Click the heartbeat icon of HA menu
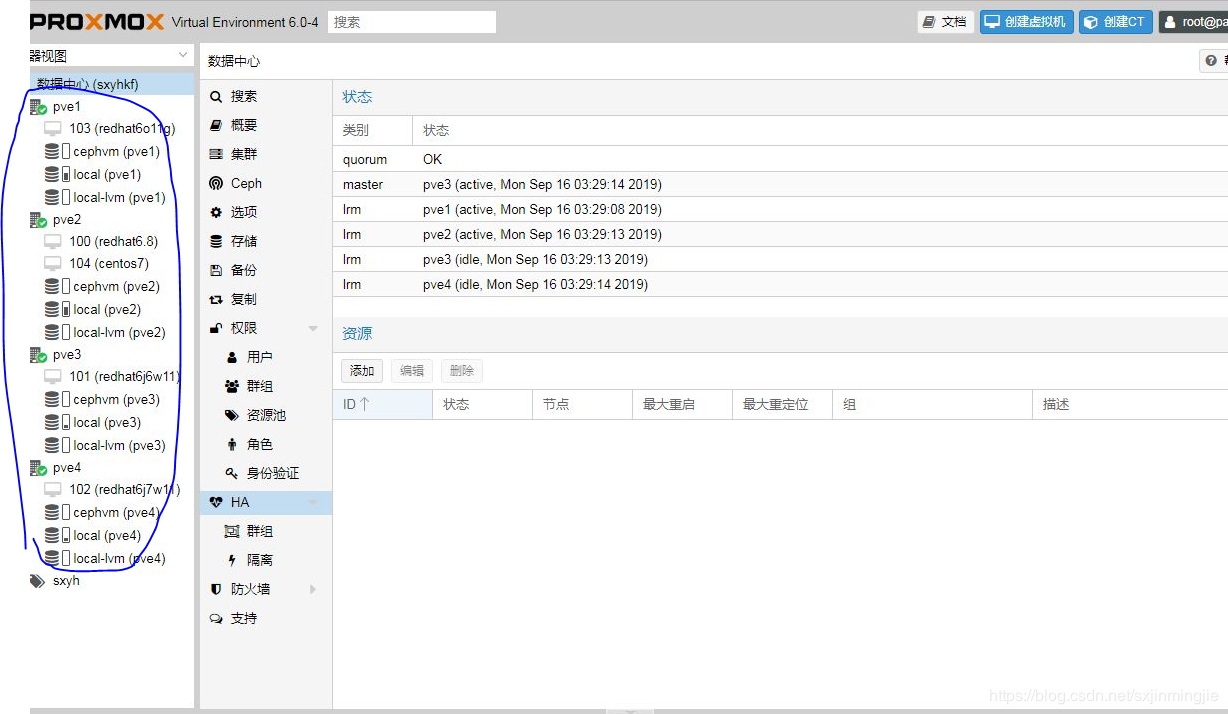This screenshot has width=1228, height=714. coord(216,503)
